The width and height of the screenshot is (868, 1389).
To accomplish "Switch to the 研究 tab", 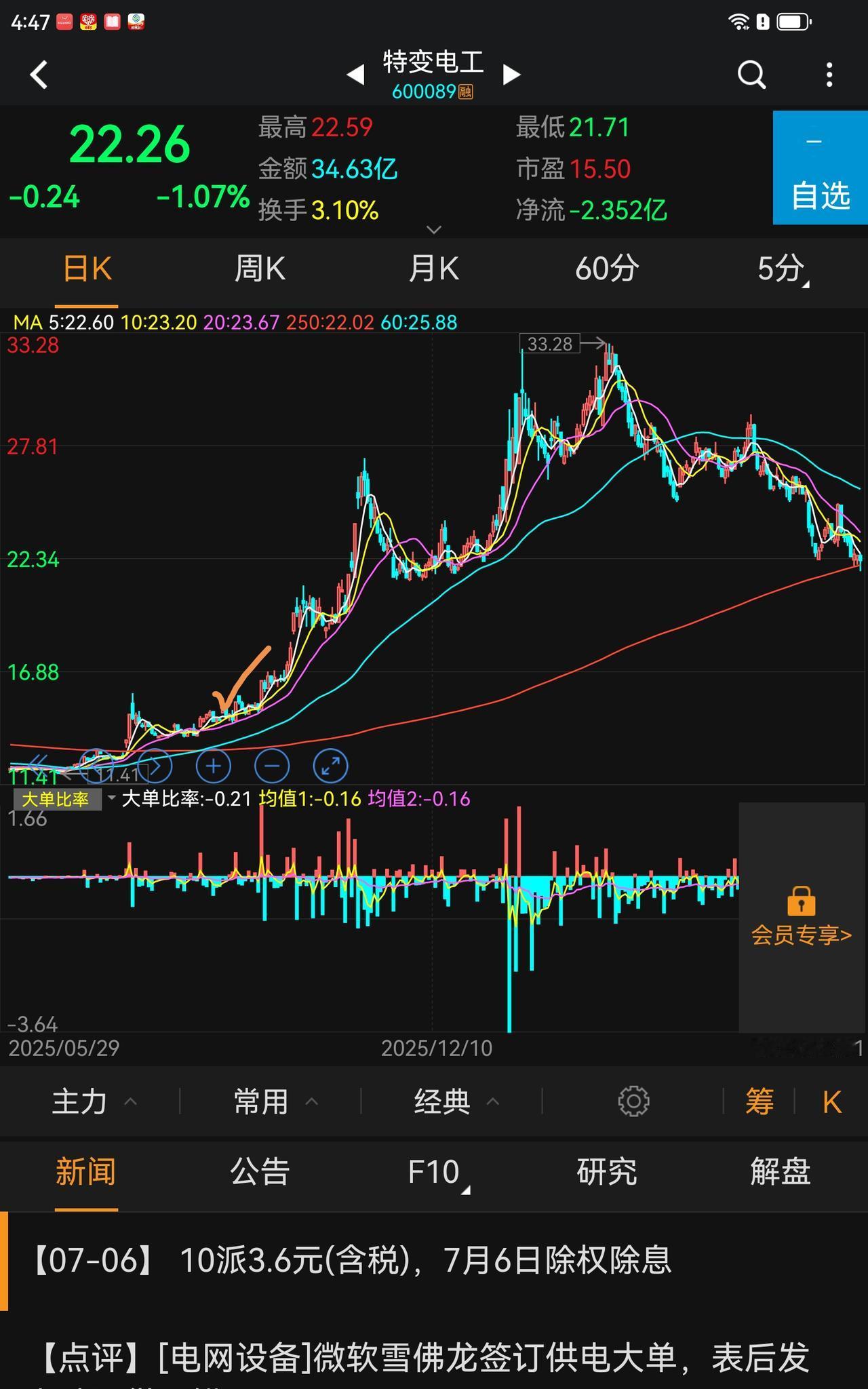I will pyautogui.click(x=607, y=1172).
